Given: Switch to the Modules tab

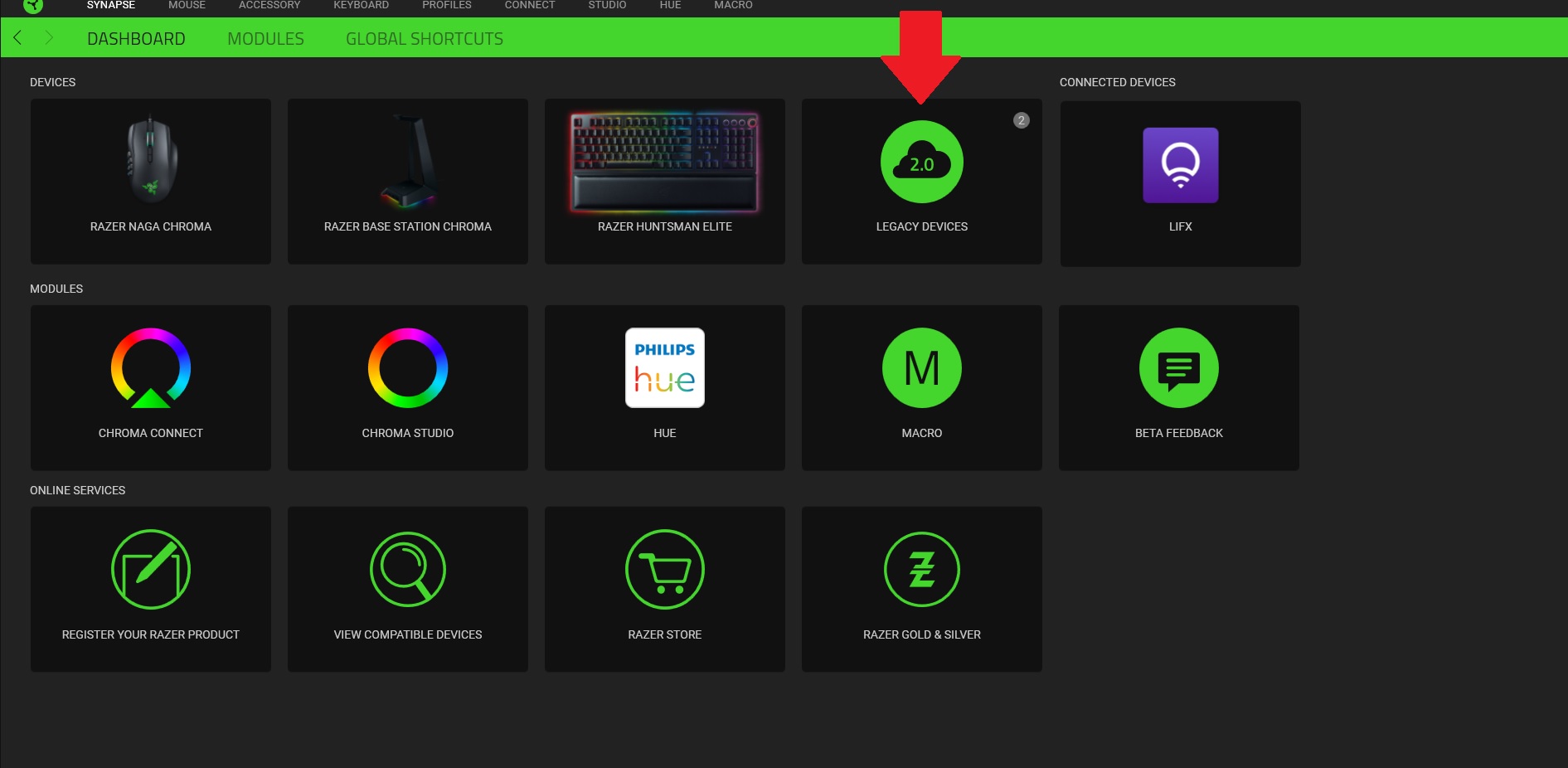Looking at the screenshot, I should (x=265, y=39).
